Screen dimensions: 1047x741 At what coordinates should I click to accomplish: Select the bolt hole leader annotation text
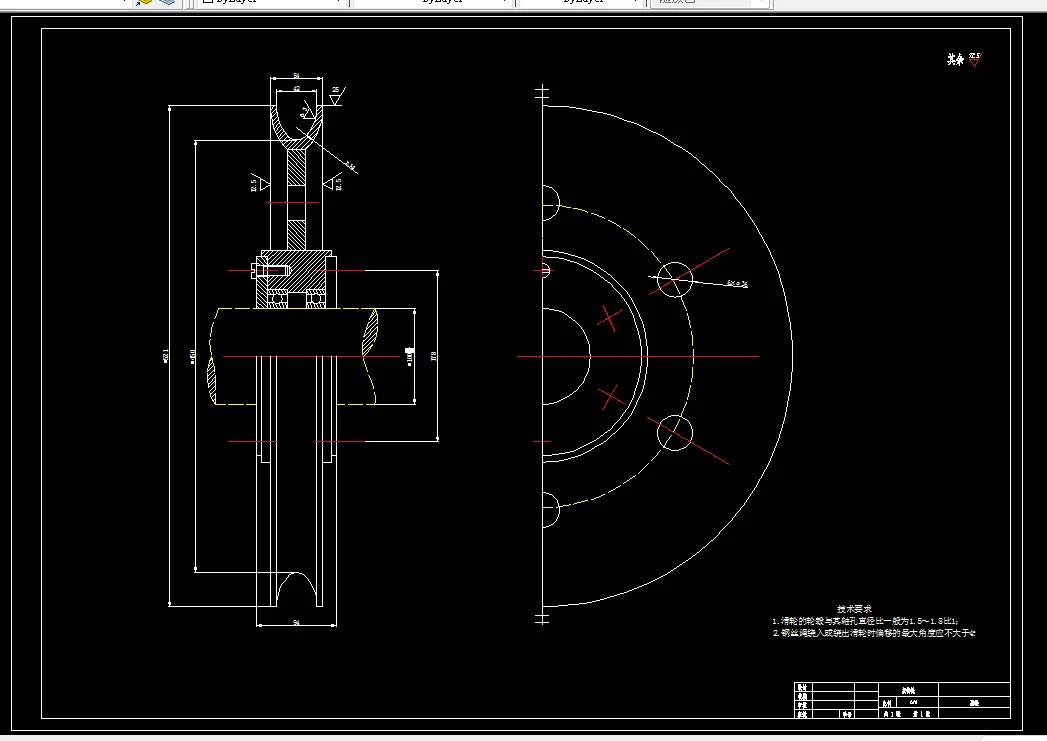click(x=737, y=283)
